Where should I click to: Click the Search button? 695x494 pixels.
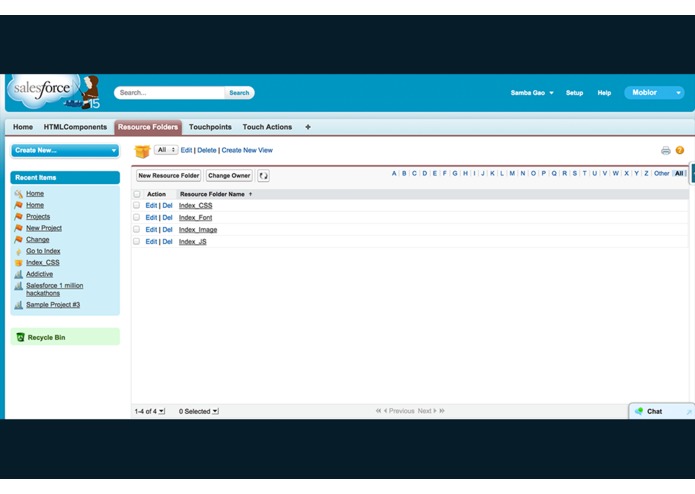pos(239,93)
